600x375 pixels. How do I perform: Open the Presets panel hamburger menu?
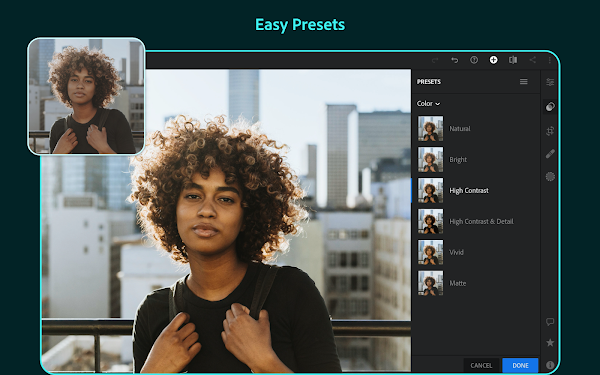tap(524, 82)
